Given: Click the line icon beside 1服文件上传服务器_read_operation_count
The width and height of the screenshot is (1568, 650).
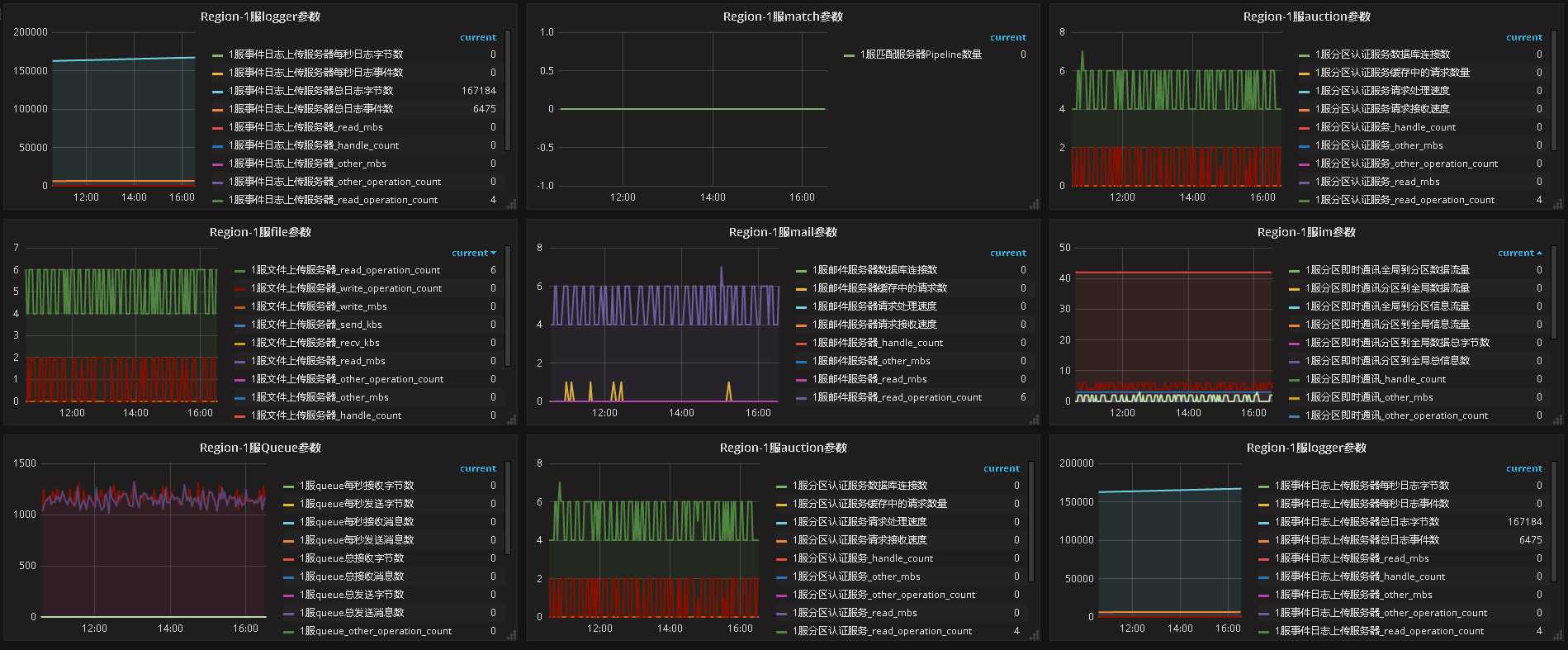Looking at the screenshot, I should tap(239, 271).
